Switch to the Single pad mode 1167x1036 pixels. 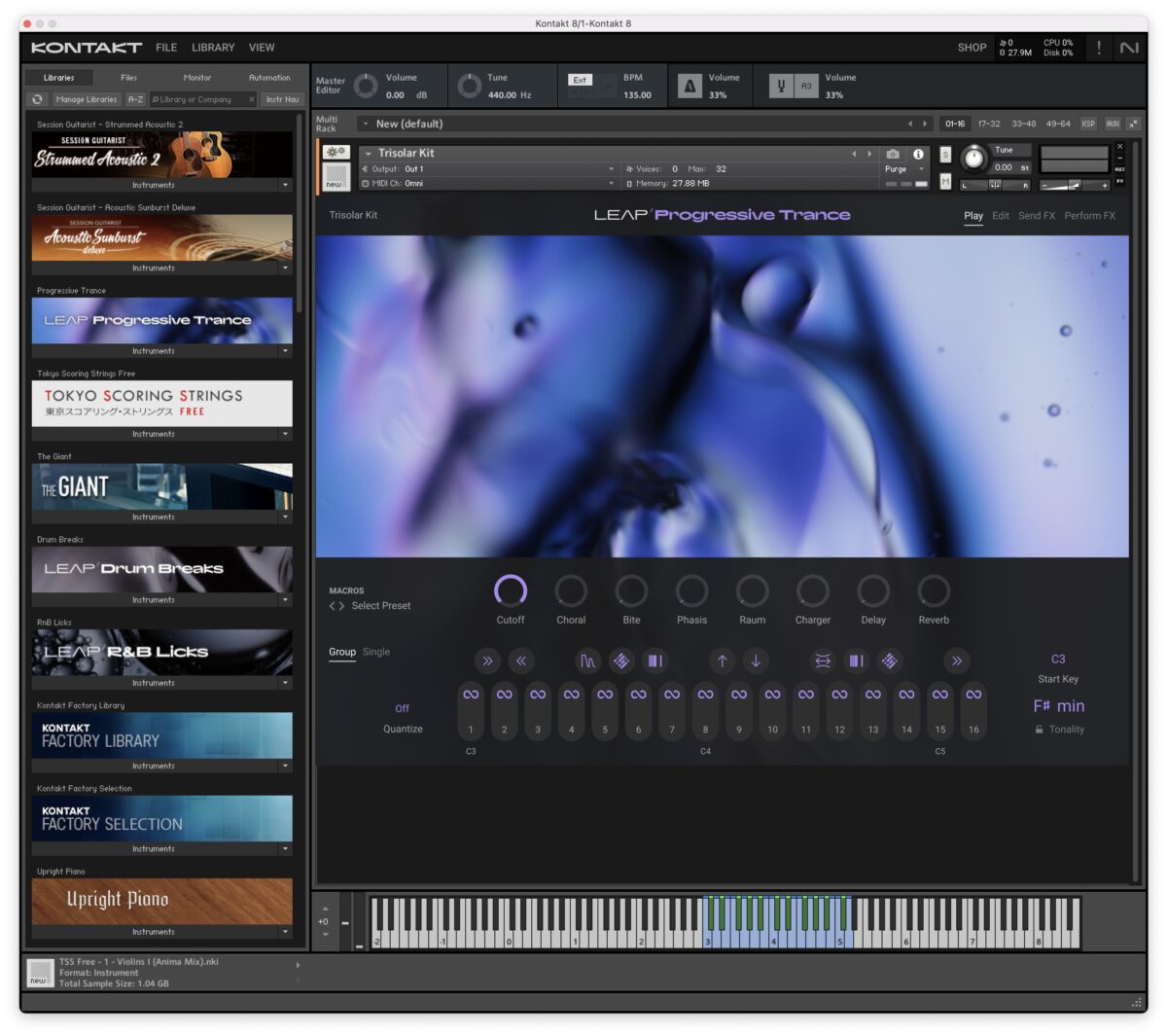pyautogui.click(x=376, y=652)
